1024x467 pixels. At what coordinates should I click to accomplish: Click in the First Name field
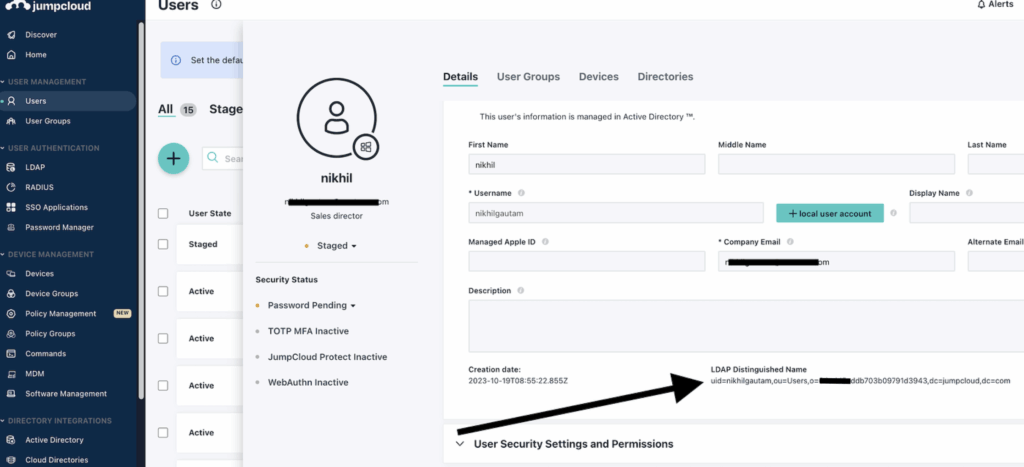click(x=586, y=165)
